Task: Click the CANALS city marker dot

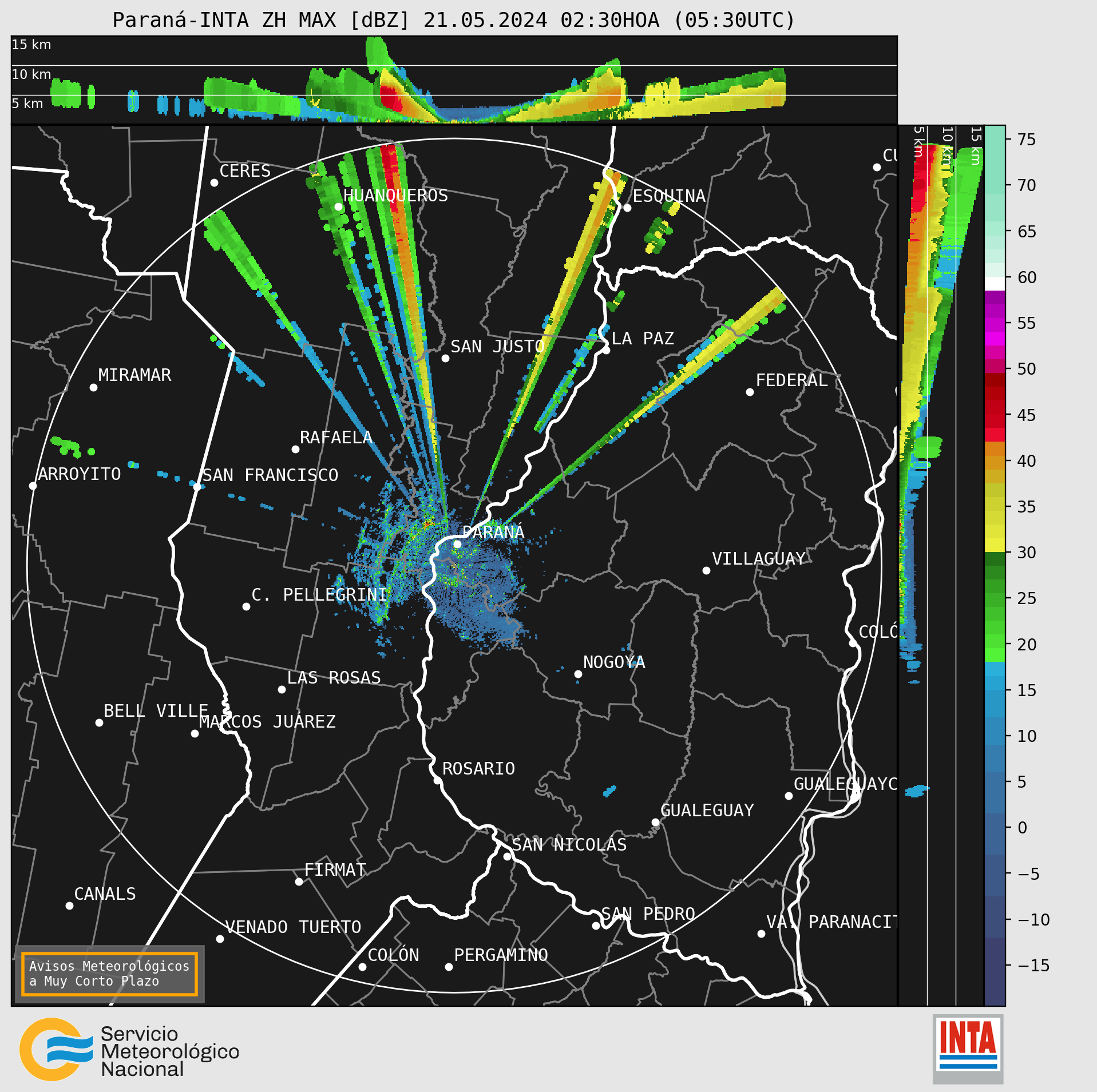Action: 69,906
